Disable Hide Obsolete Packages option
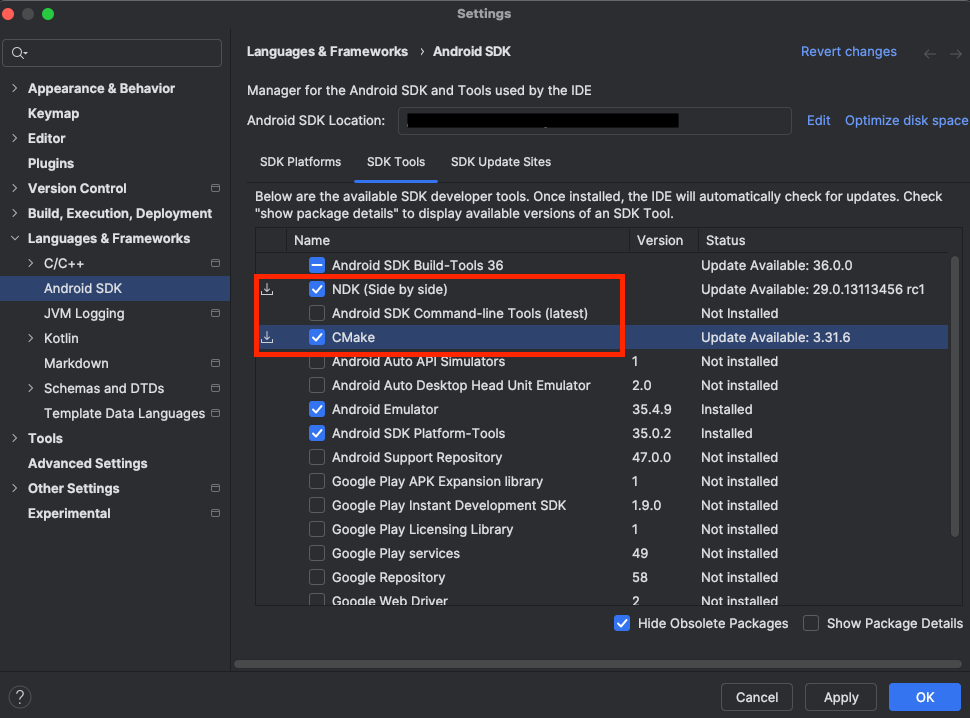Viewport: 970px width, 718px height. click(x=622, y=623)
